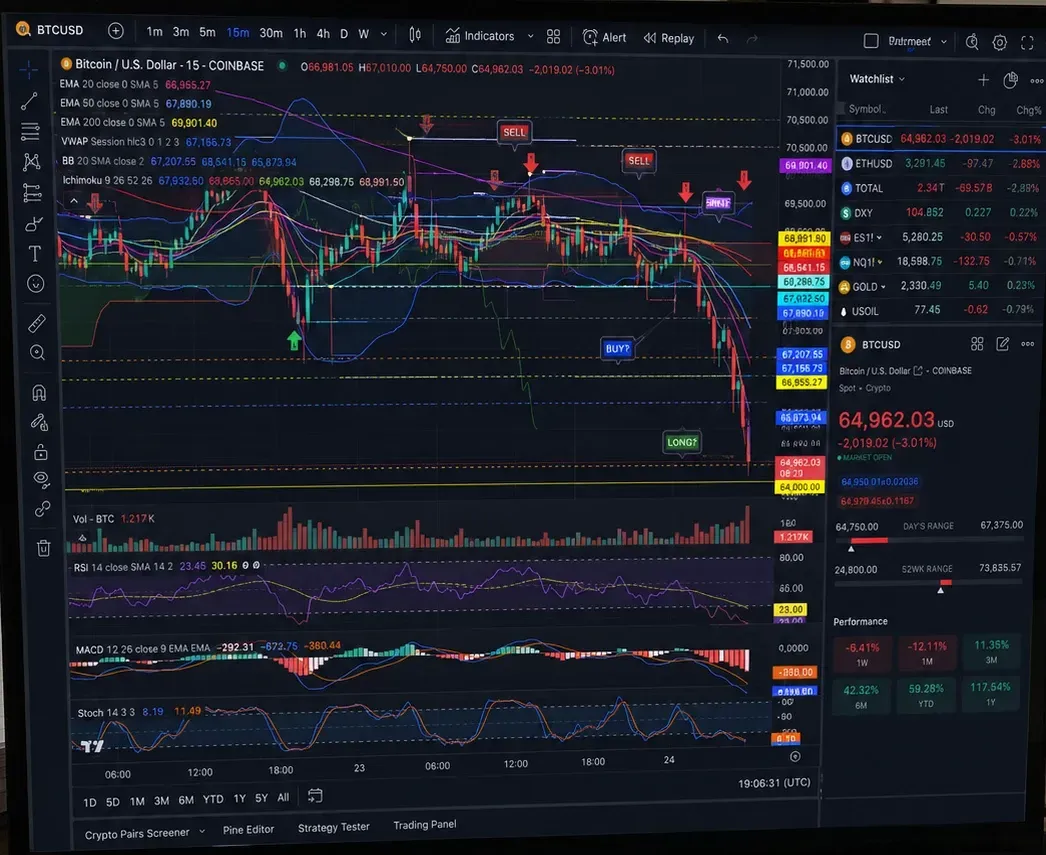The height and width of the screenshot is (855, 1046).
Task: Activate the zoom in tool
Action: [x=37, y=353]
